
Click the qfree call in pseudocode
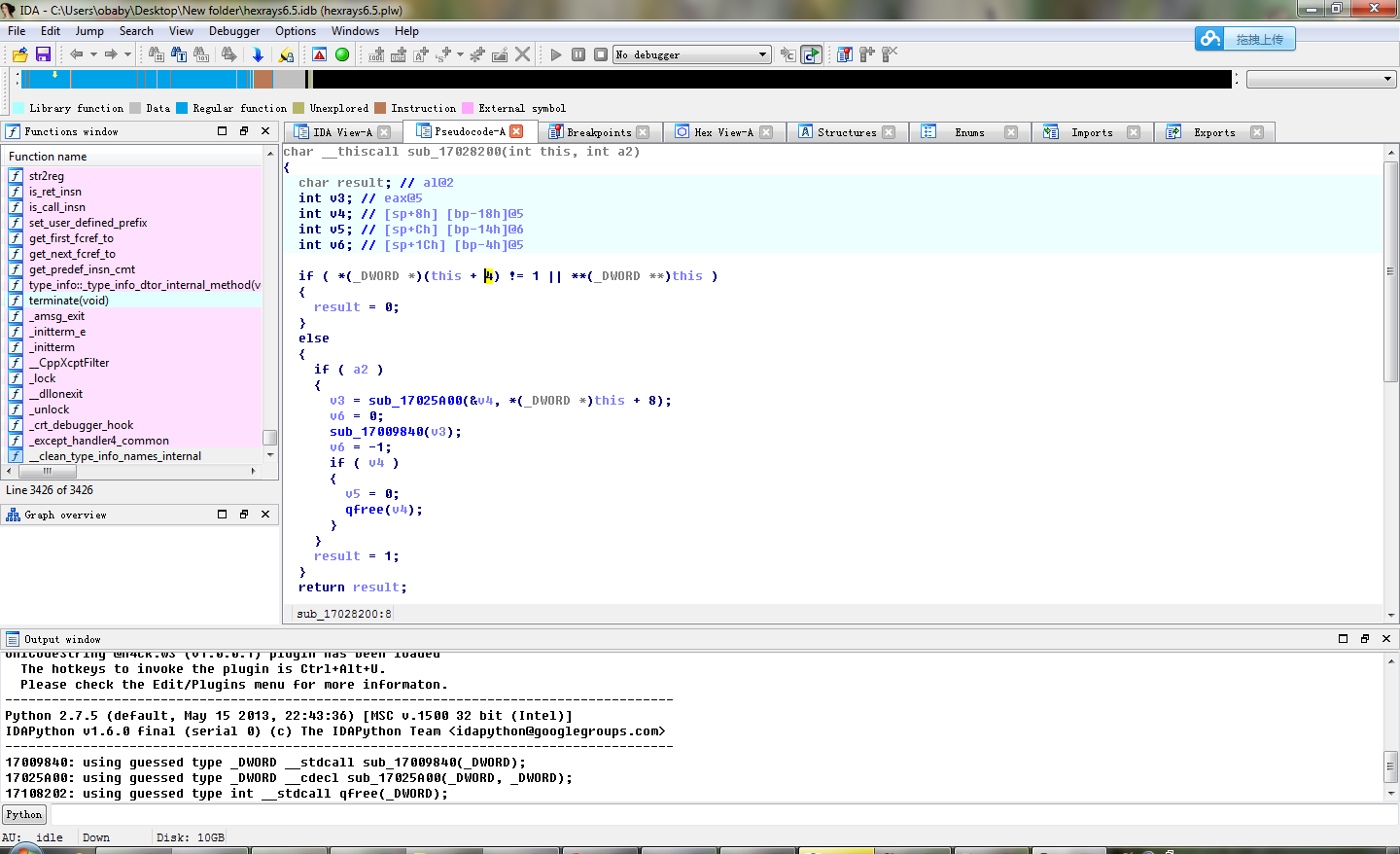[x=365, y=510]
